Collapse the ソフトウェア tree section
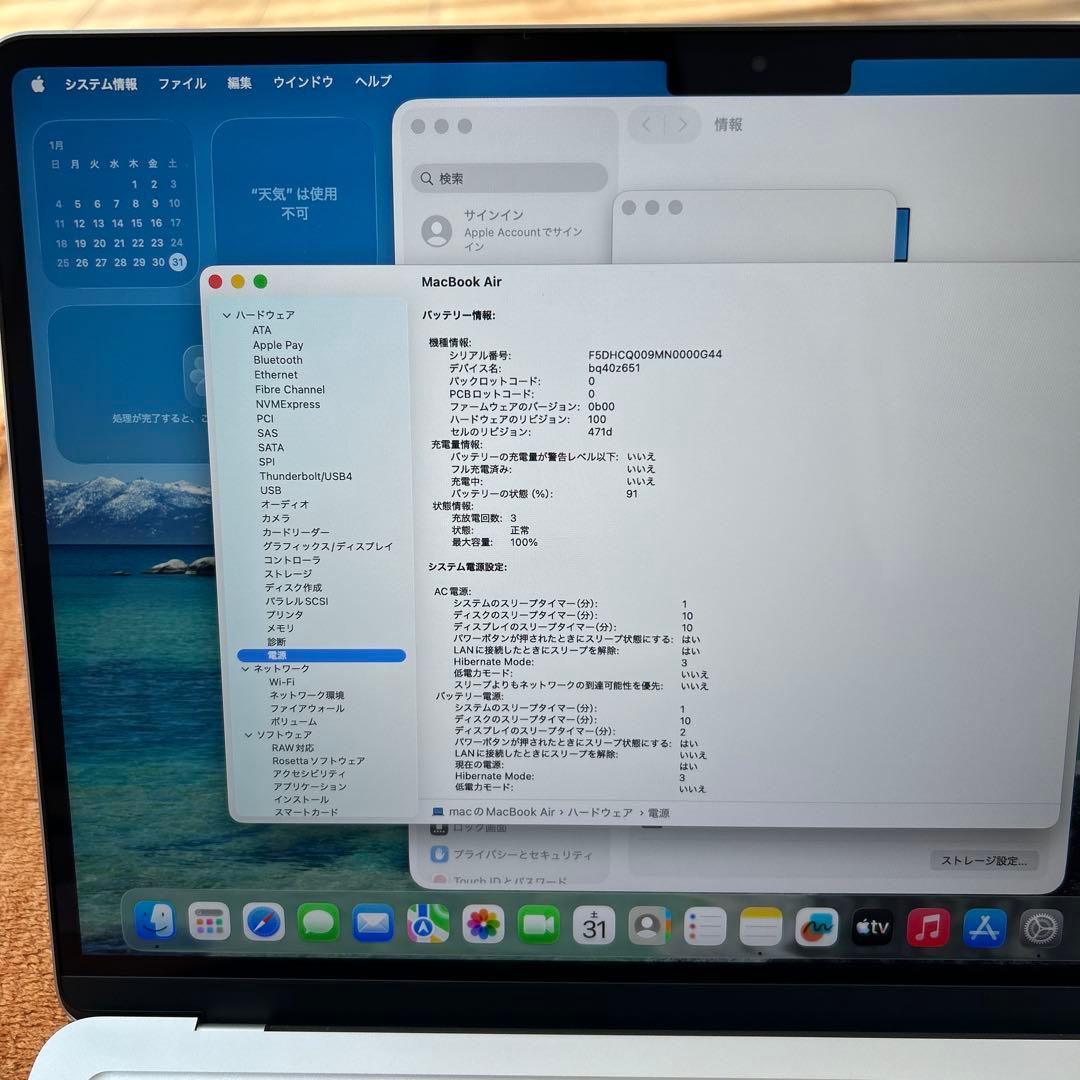The height and width of the screenshot is (1080, 1080). [x=248, y=734]
